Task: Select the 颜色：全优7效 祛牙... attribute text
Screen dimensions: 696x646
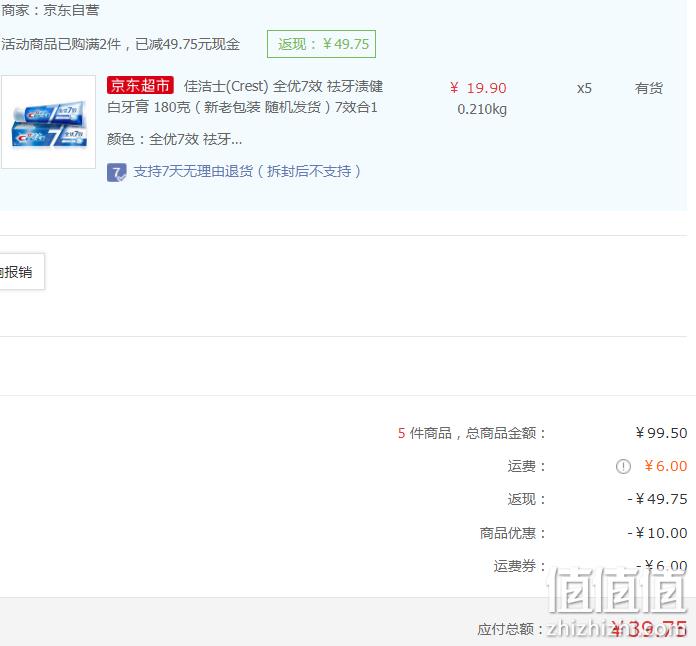Action: pos(174,139)
